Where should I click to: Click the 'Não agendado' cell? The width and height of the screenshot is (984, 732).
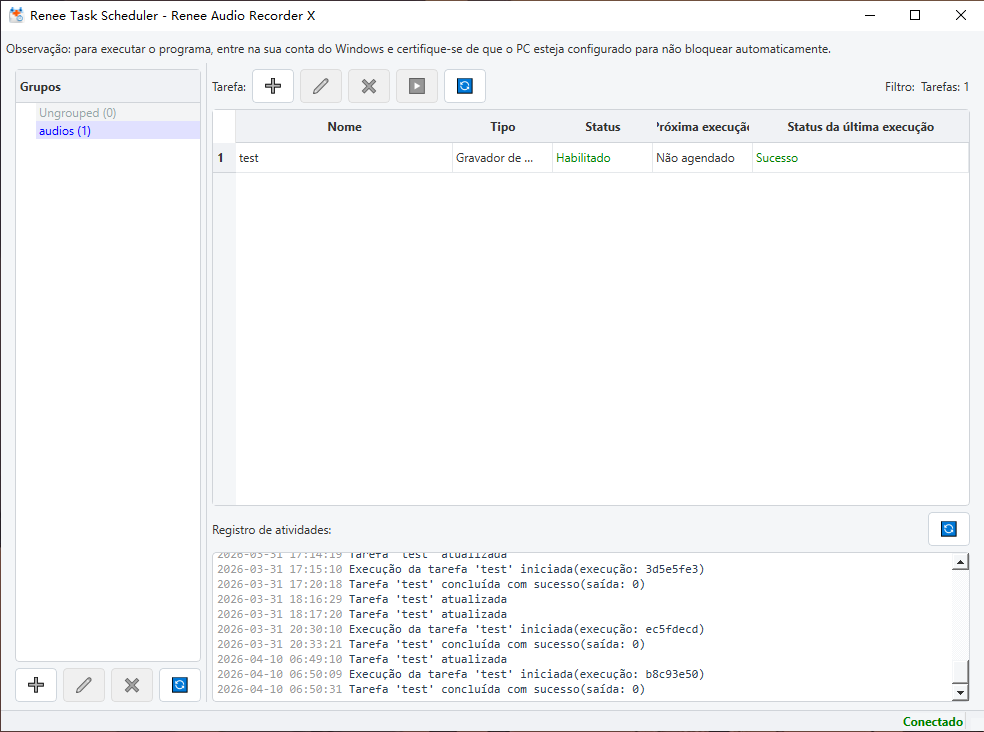click(x=702, y=158)
